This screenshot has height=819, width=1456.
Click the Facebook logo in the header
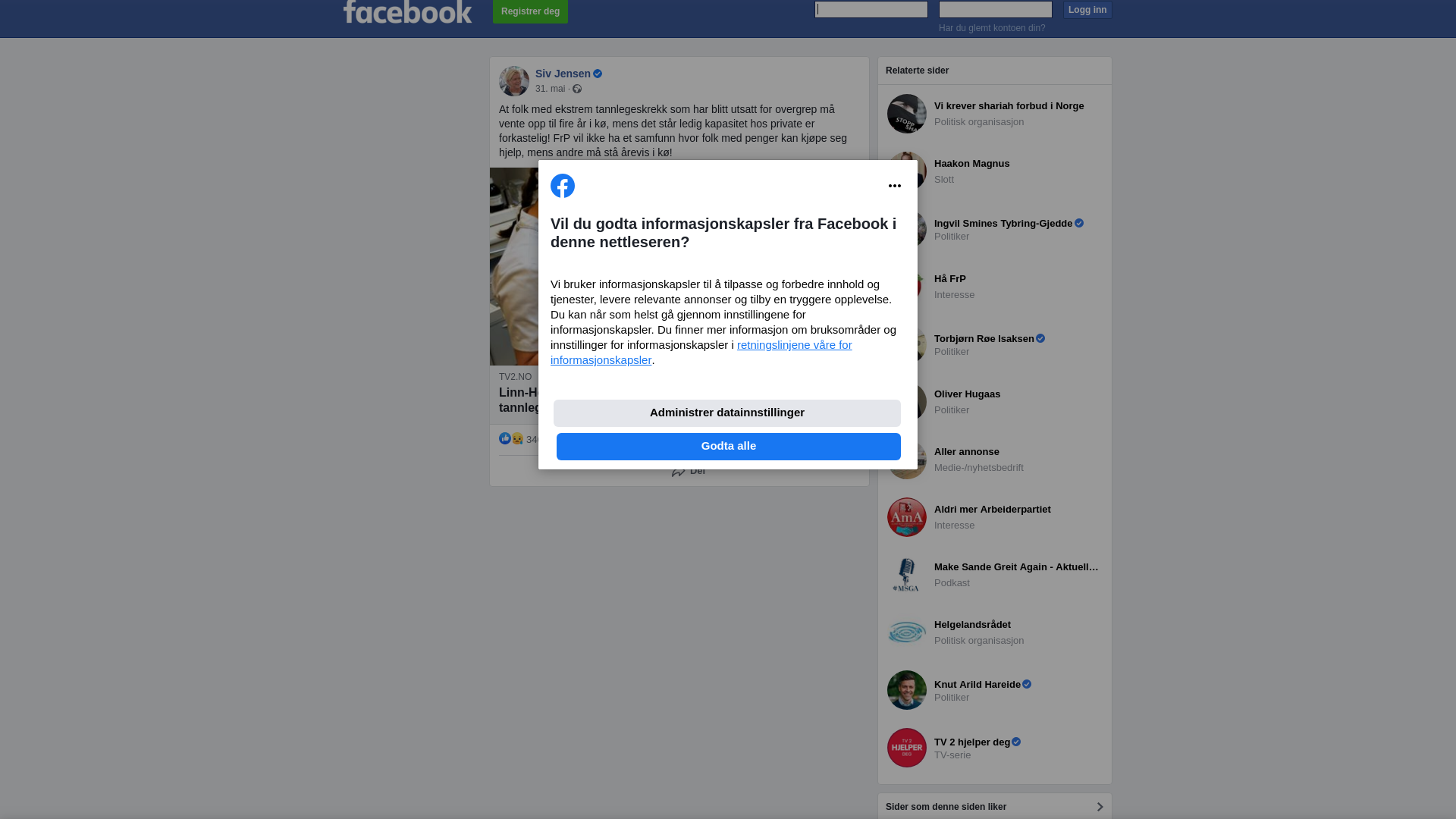[407, 11]
